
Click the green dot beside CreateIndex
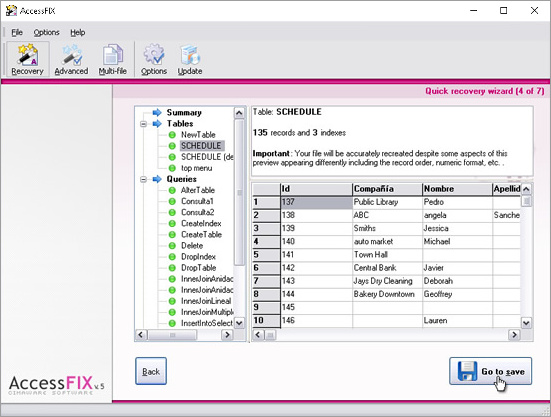[172, 223]
